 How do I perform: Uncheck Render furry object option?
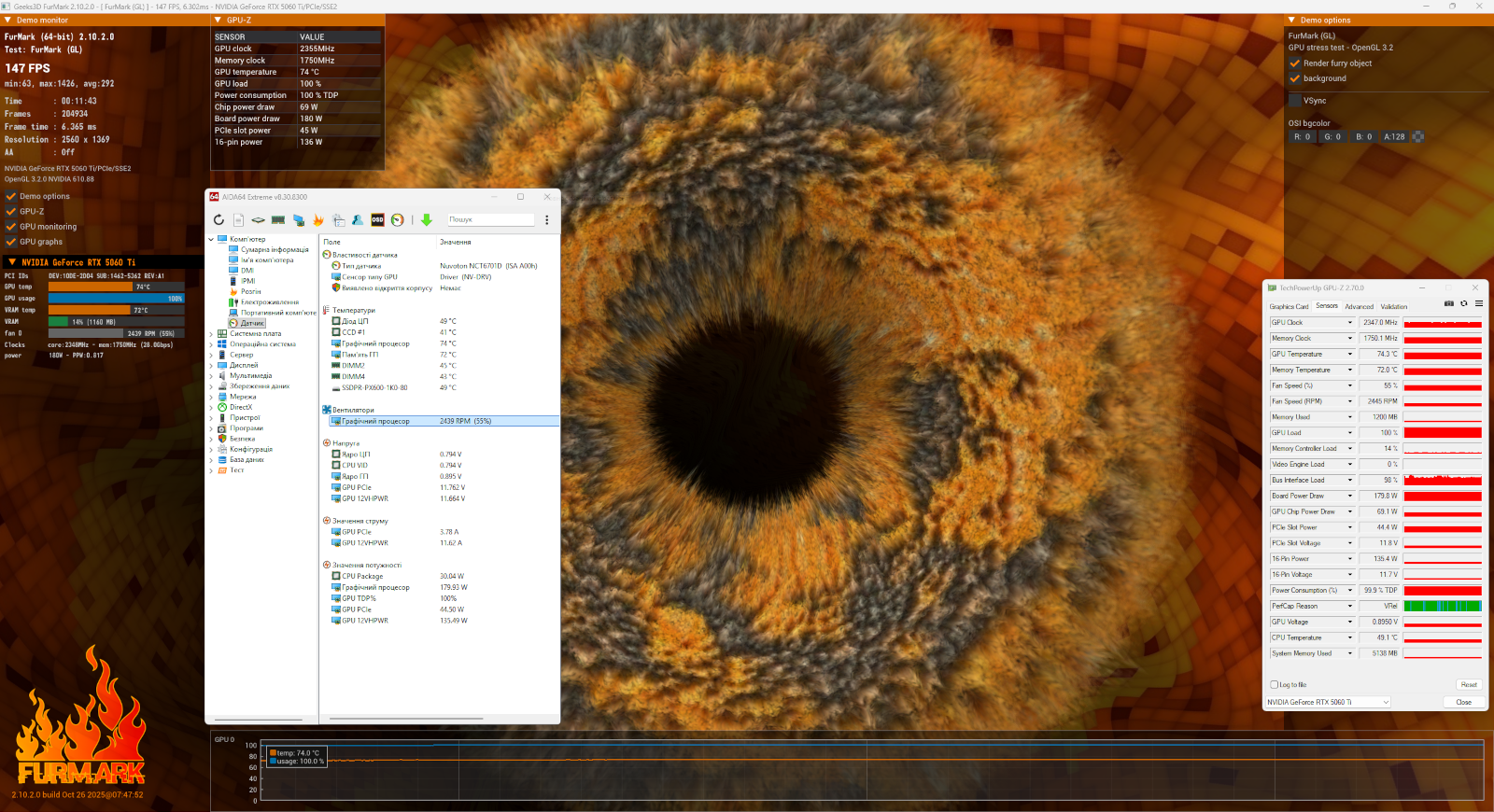[x=1295, y=63]
